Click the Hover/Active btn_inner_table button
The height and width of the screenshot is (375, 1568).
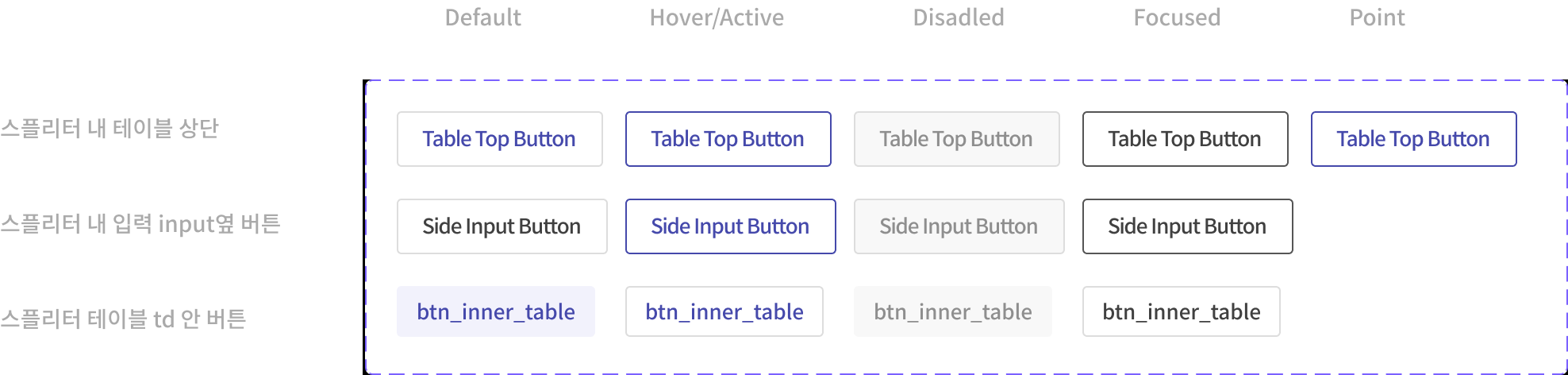pos(724,311)
